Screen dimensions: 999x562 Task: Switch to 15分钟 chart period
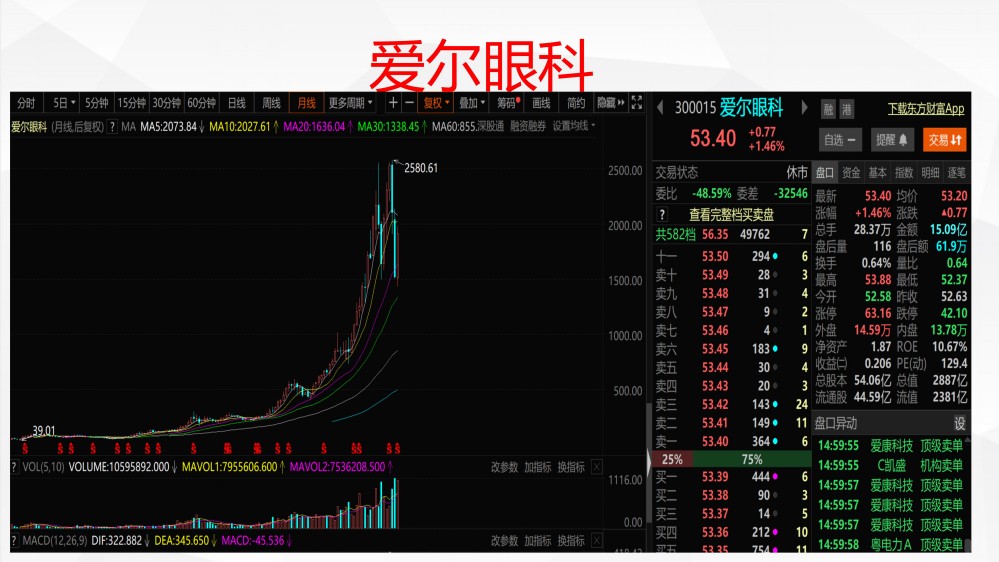coord(131,103)
